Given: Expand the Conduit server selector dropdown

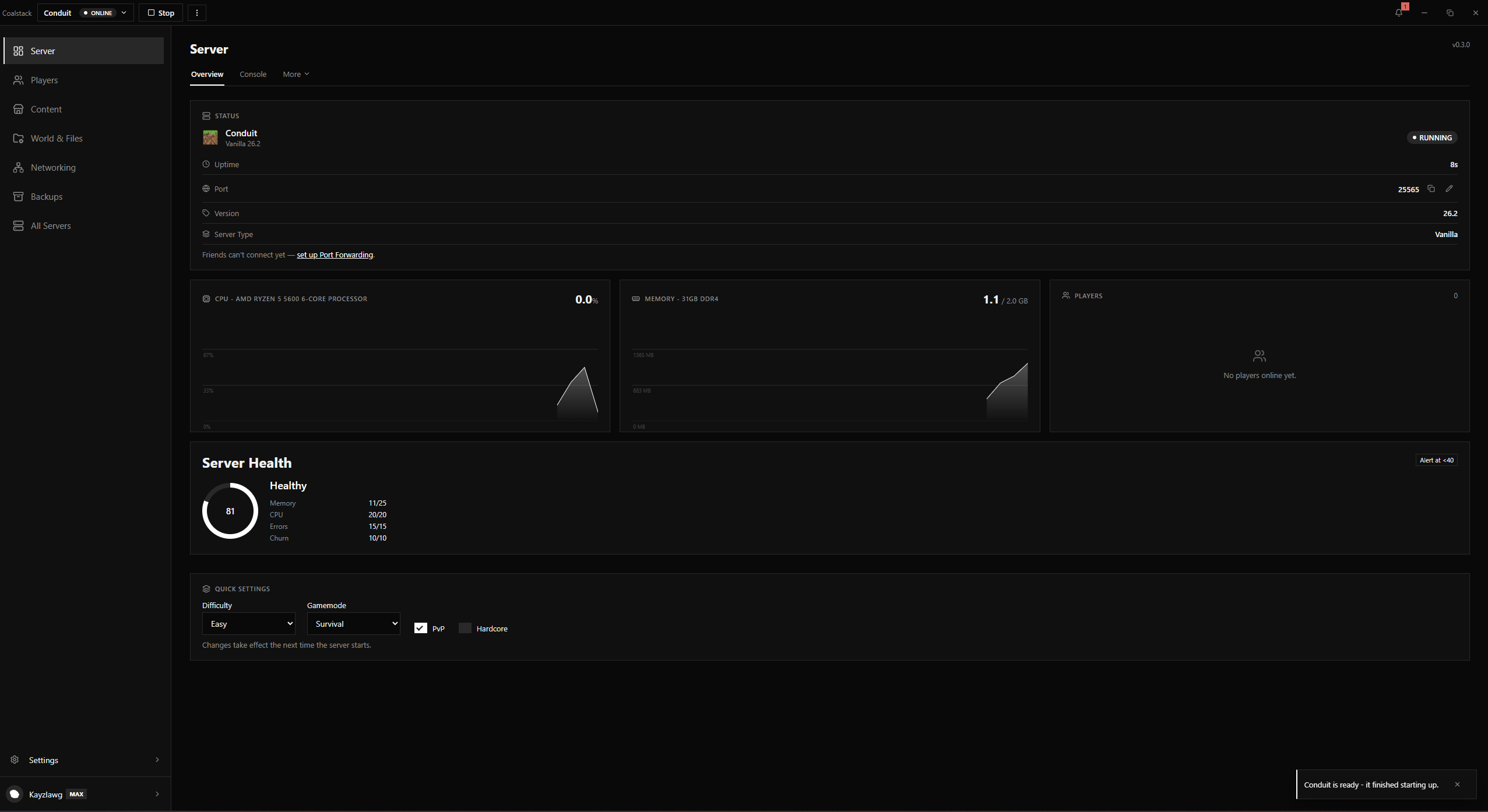Looking at the screenshot, I should pos(86,13).
